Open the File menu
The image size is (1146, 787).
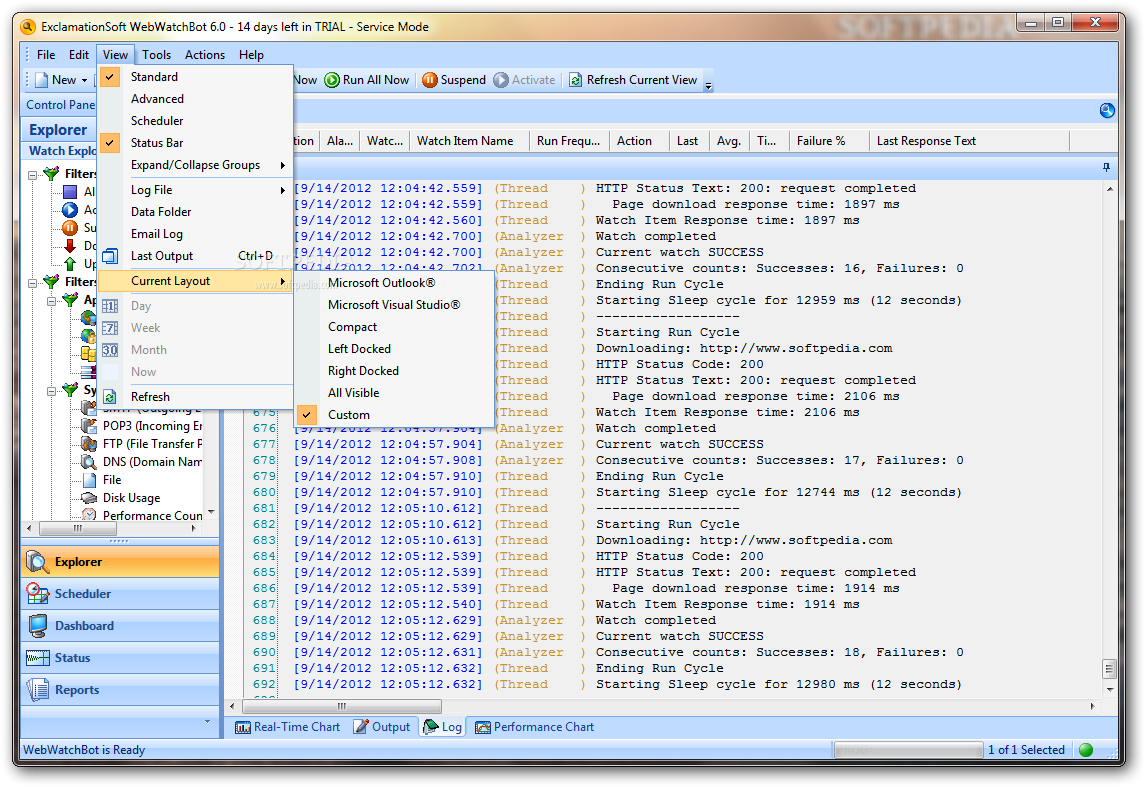[46, 55]
